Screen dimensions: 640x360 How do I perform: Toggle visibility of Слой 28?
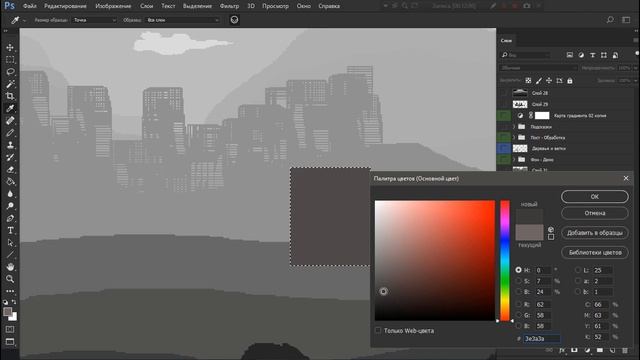(x=504, y=93)
